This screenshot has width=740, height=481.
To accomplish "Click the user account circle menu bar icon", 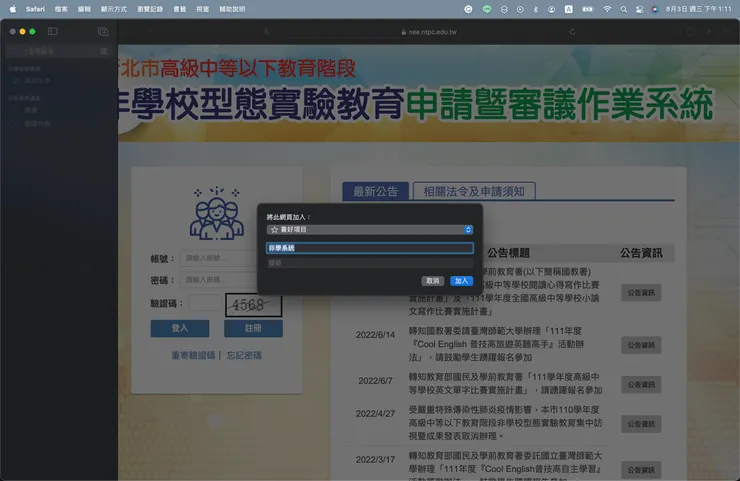I will pyautogui.click(x=551, y=9).
